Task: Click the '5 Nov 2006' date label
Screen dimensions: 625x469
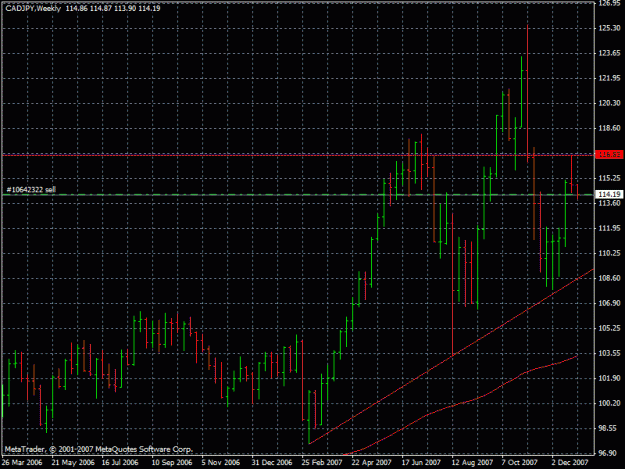Action: 221,463
